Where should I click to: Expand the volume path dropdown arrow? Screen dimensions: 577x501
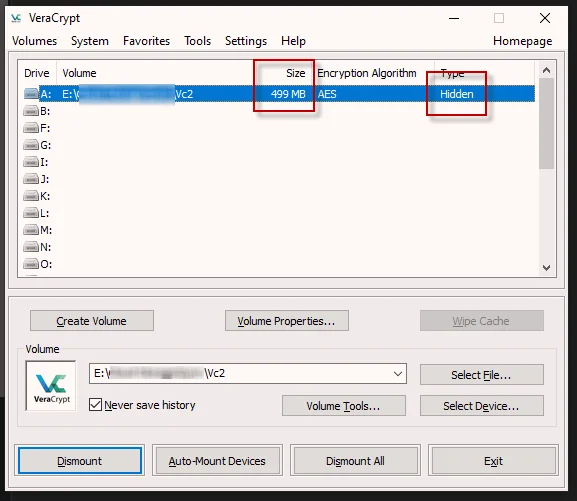397,374
